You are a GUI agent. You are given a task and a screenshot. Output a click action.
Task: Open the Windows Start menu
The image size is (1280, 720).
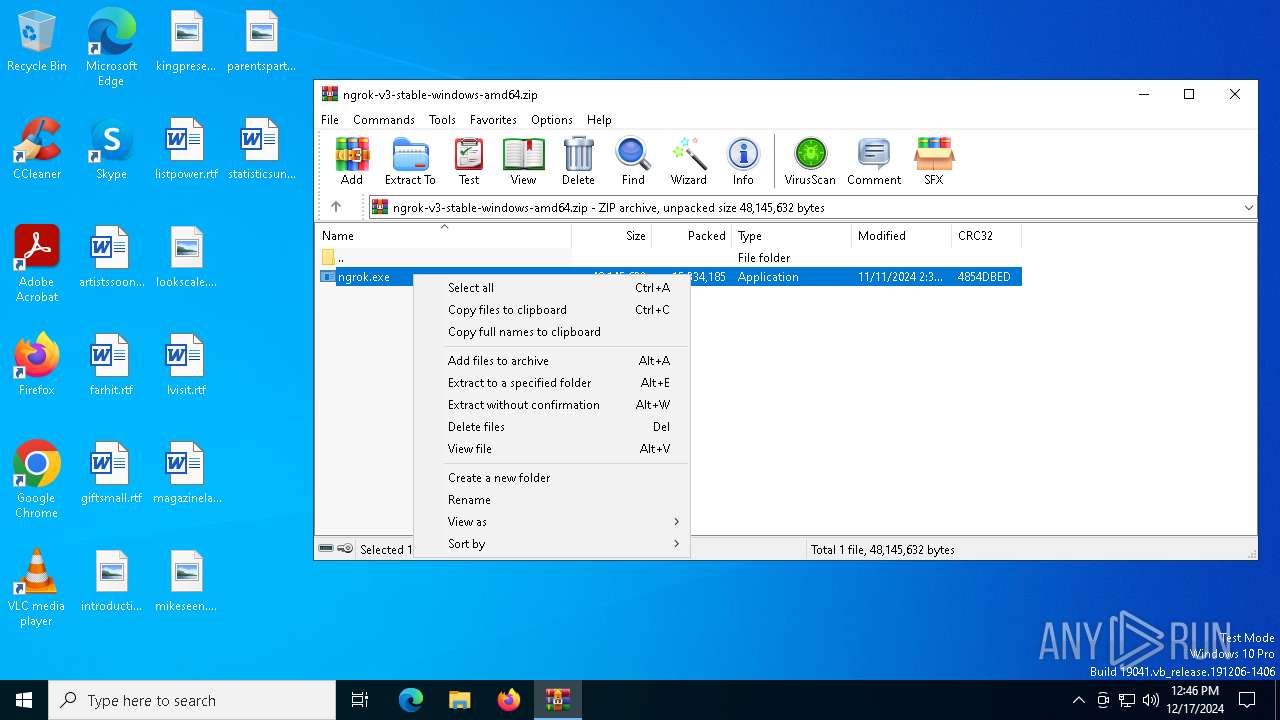click(x=24, y=700)
